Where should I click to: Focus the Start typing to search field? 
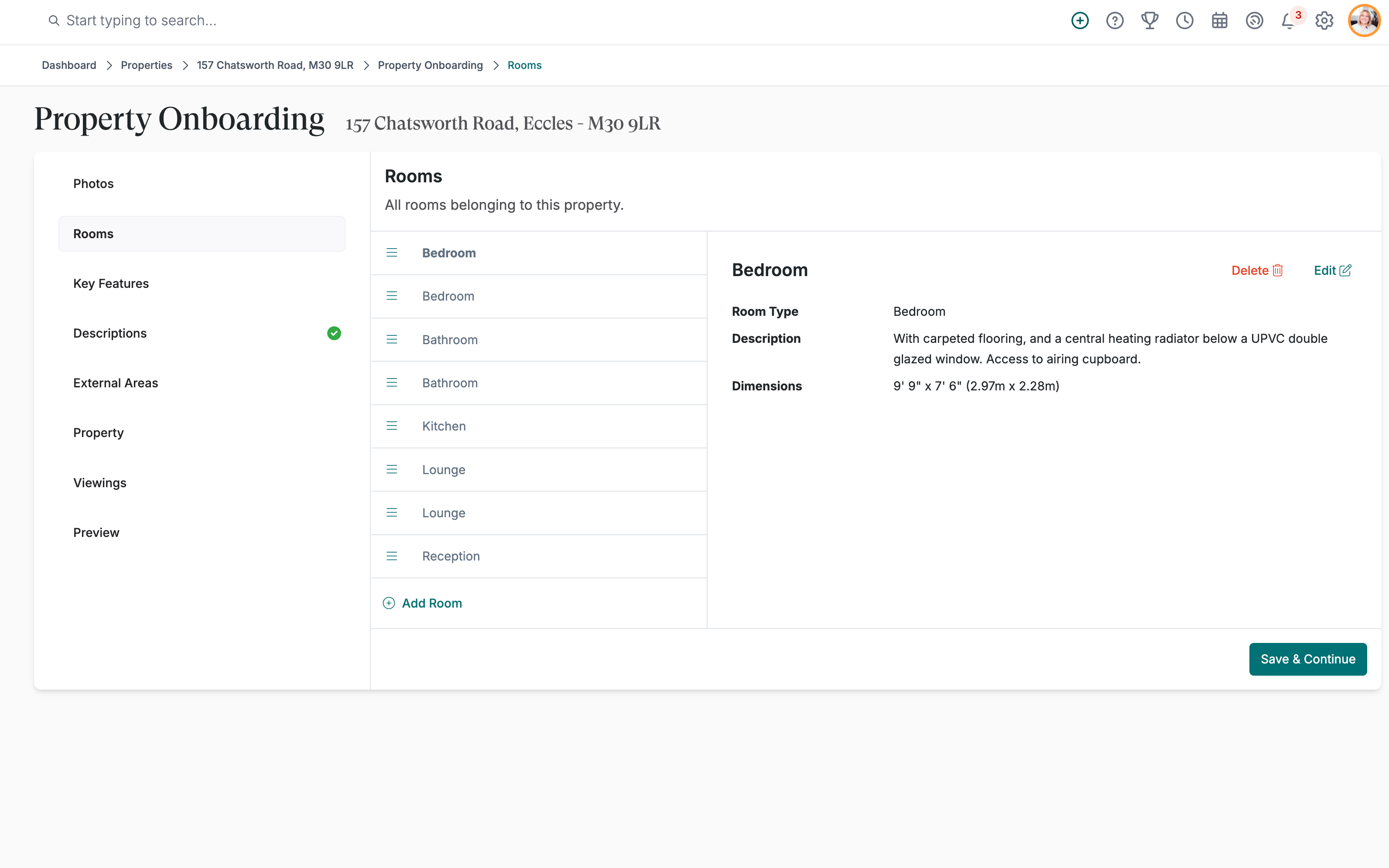click(141, 21)
